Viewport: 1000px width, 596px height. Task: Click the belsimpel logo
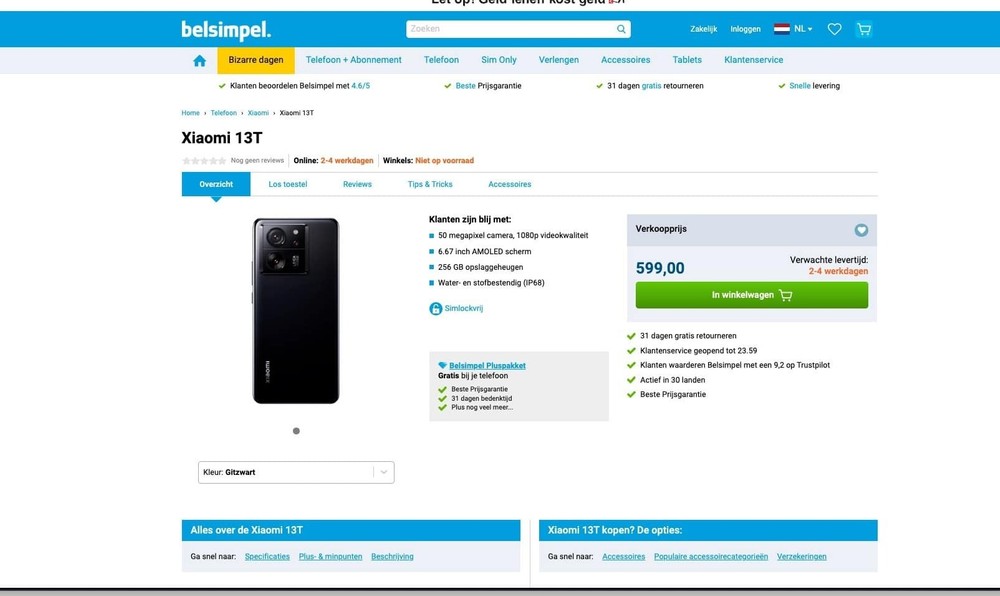226,30
